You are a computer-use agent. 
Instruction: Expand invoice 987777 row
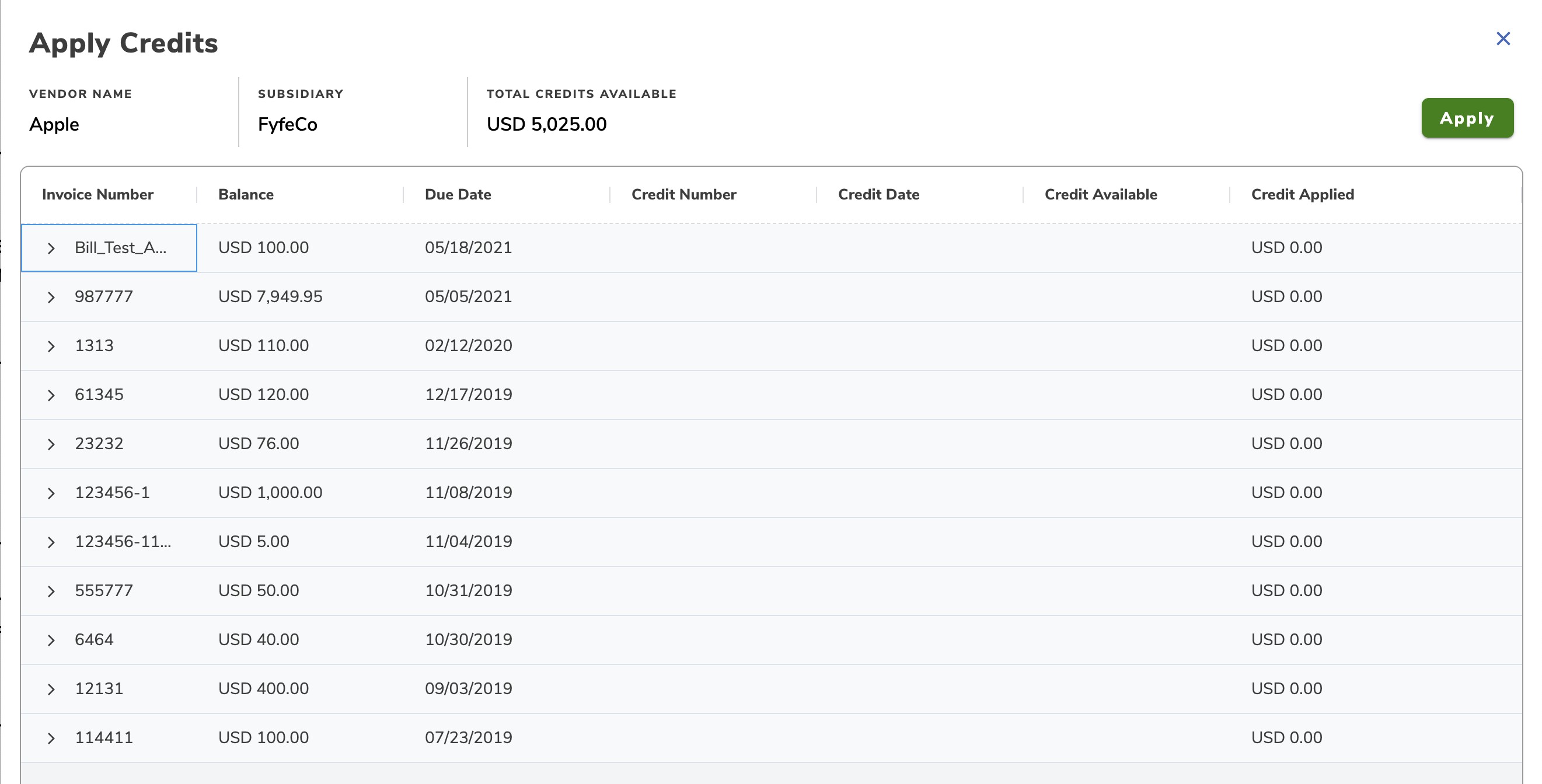(x=51, y=297)
